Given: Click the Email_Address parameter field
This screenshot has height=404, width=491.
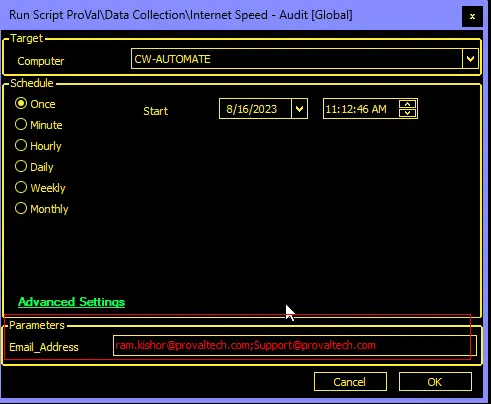Looking at the screenshot, I should [x=295, y=346].
